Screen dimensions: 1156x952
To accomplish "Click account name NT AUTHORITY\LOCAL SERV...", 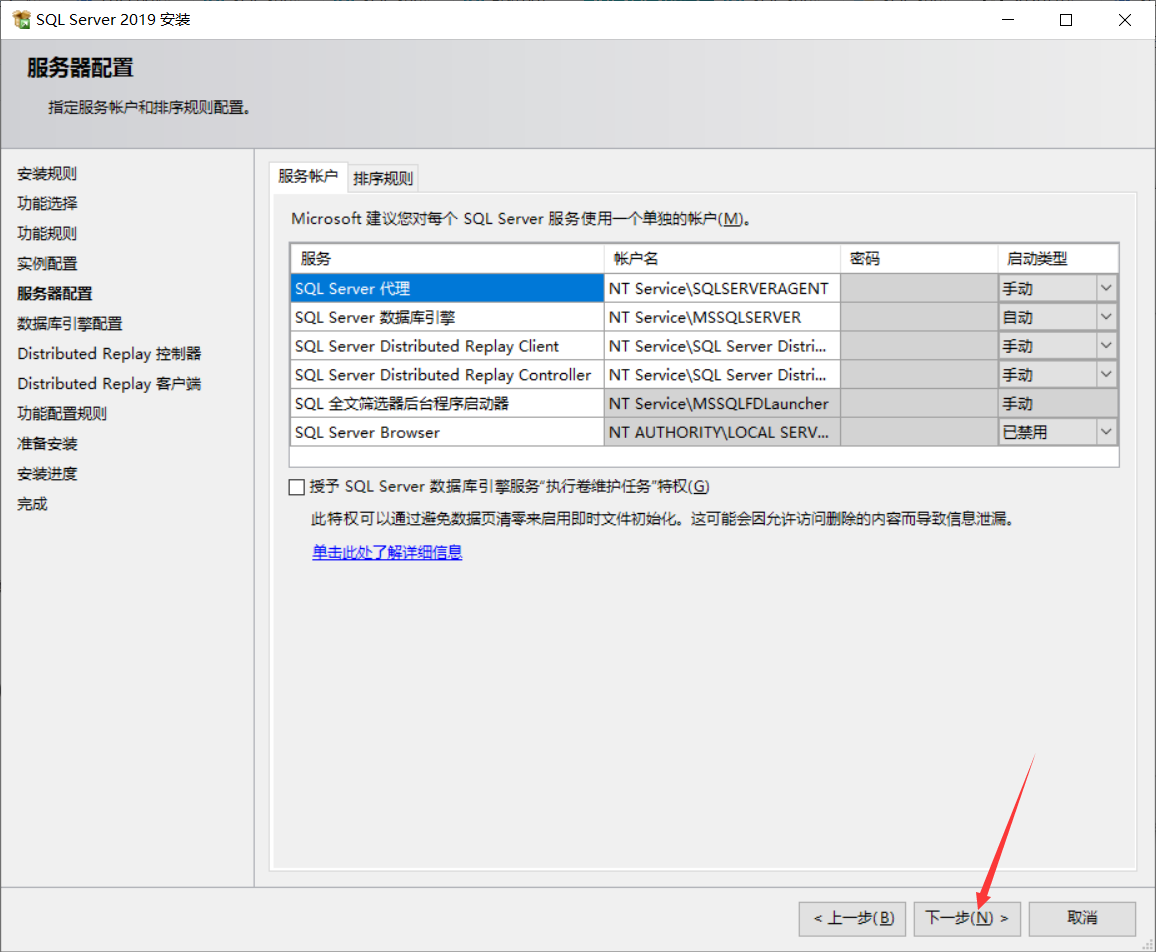I will click(x=722, y=432).
